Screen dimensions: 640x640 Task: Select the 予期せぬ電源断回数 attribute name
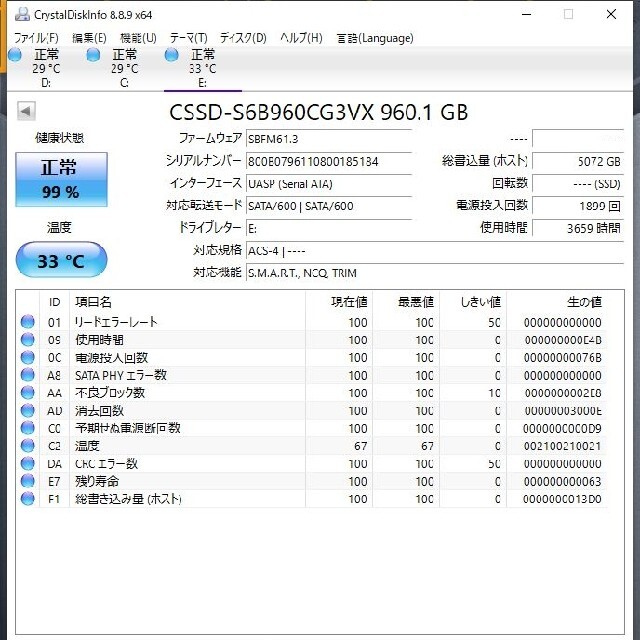[127, 428]
